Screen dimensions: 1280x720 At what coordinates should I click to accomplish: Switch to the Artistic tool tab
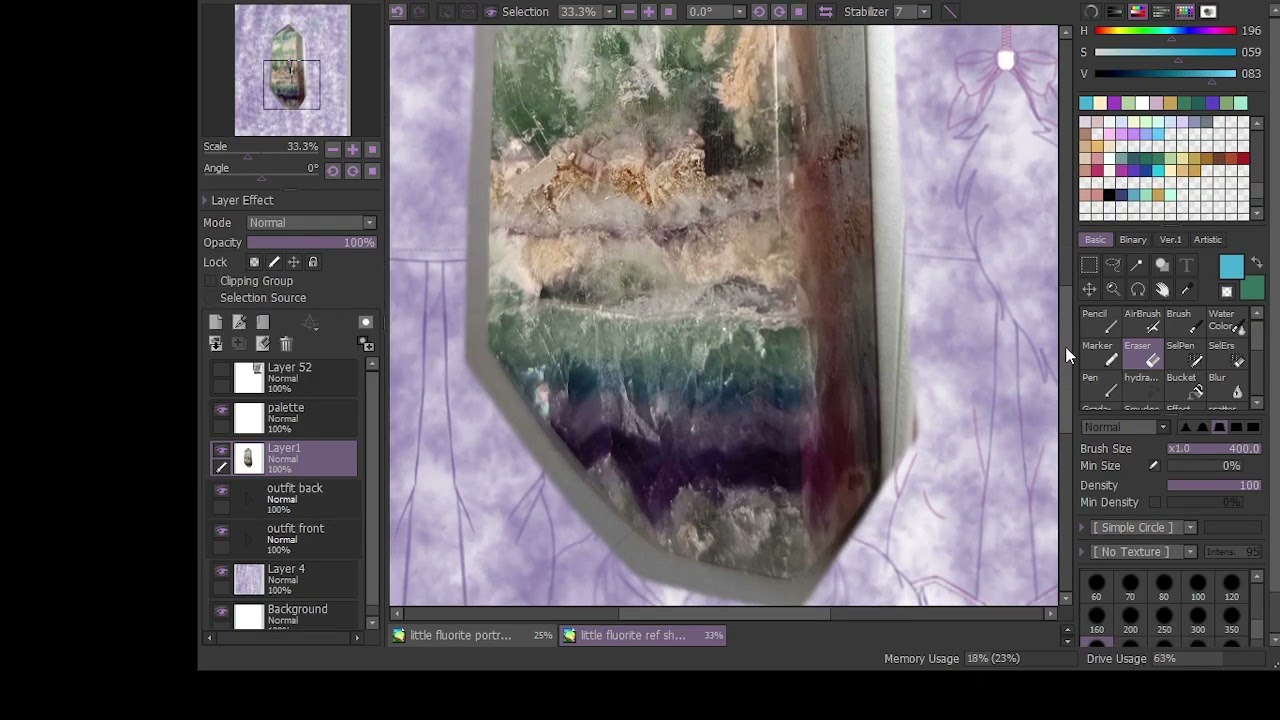point(1207,240)
